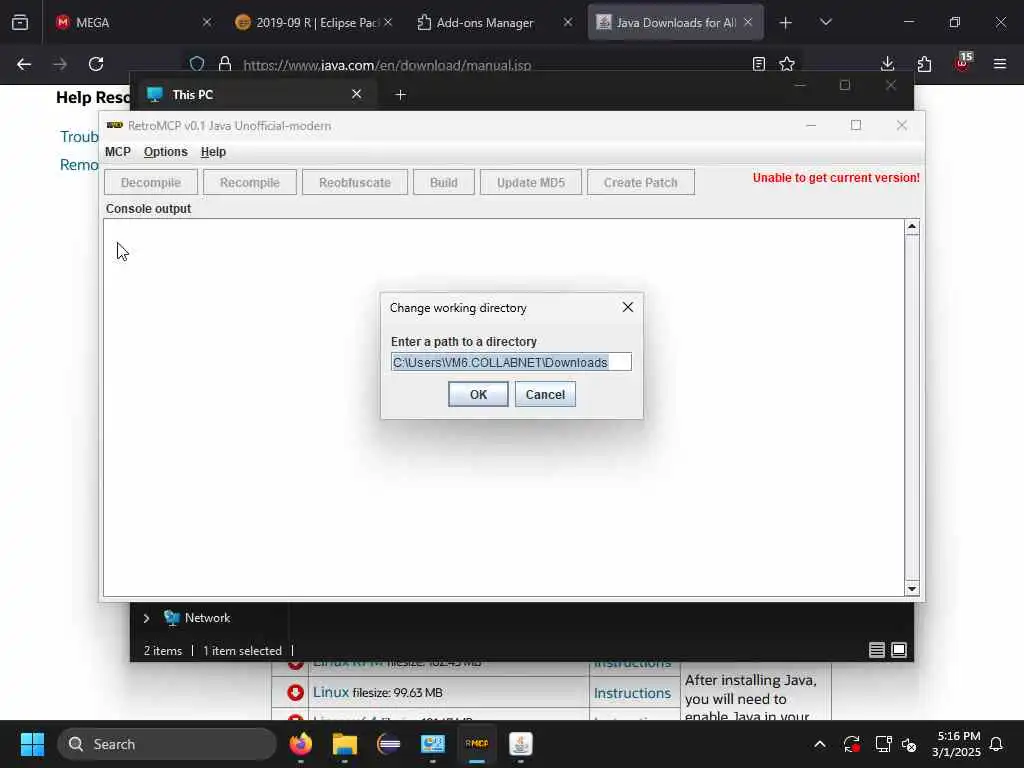Click OK in Change working directory dialog
1024x768 pixels.
tap(478, 394)
